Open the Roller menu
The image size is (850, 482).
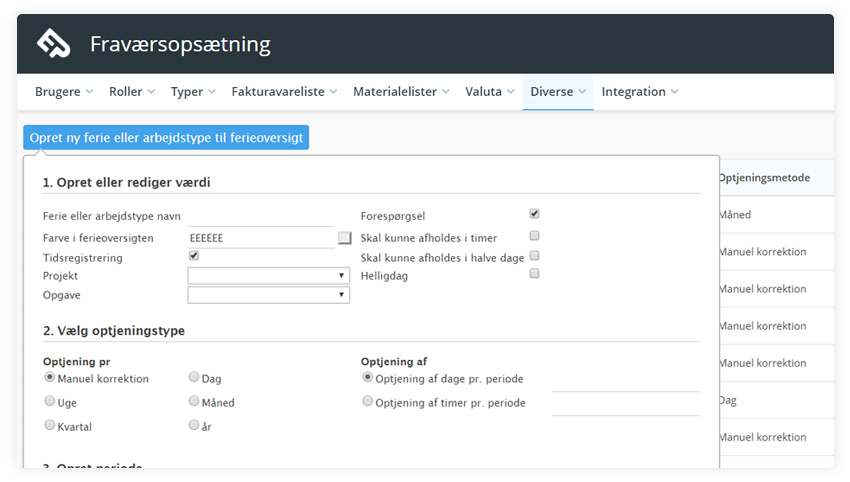[x=132, y=92]
